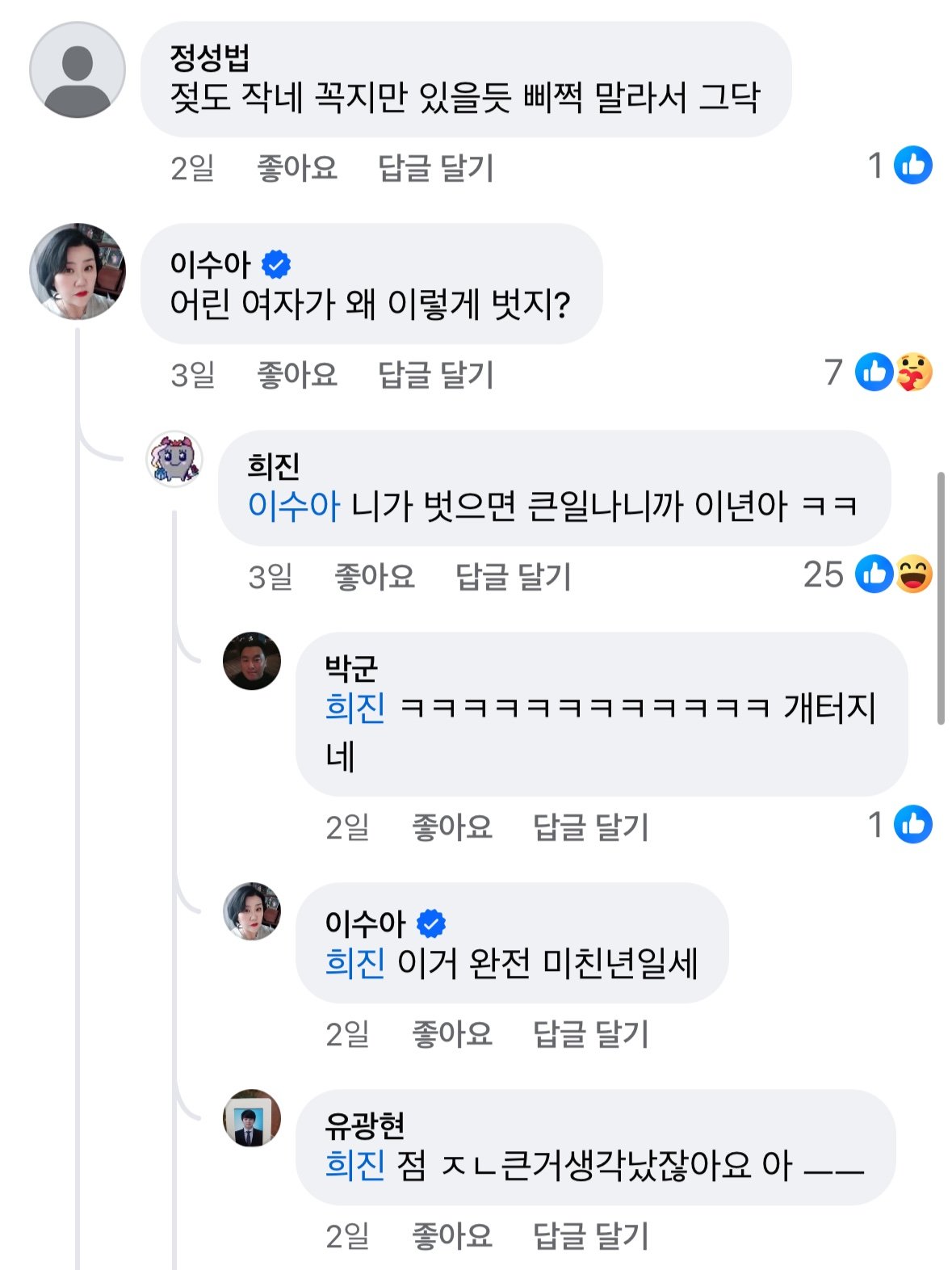Open 이수아's large top-level profile picture
The image size is (952, 1270).
tap(77, 271)
